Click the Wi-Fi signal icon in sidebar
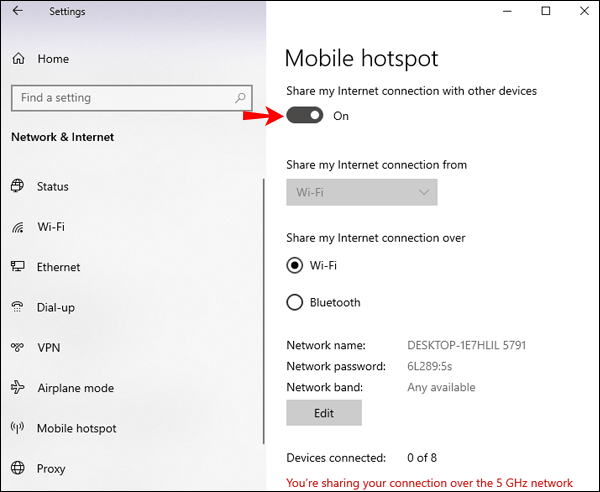This screenshot has width=600, height=492. (x=17, y=227)
